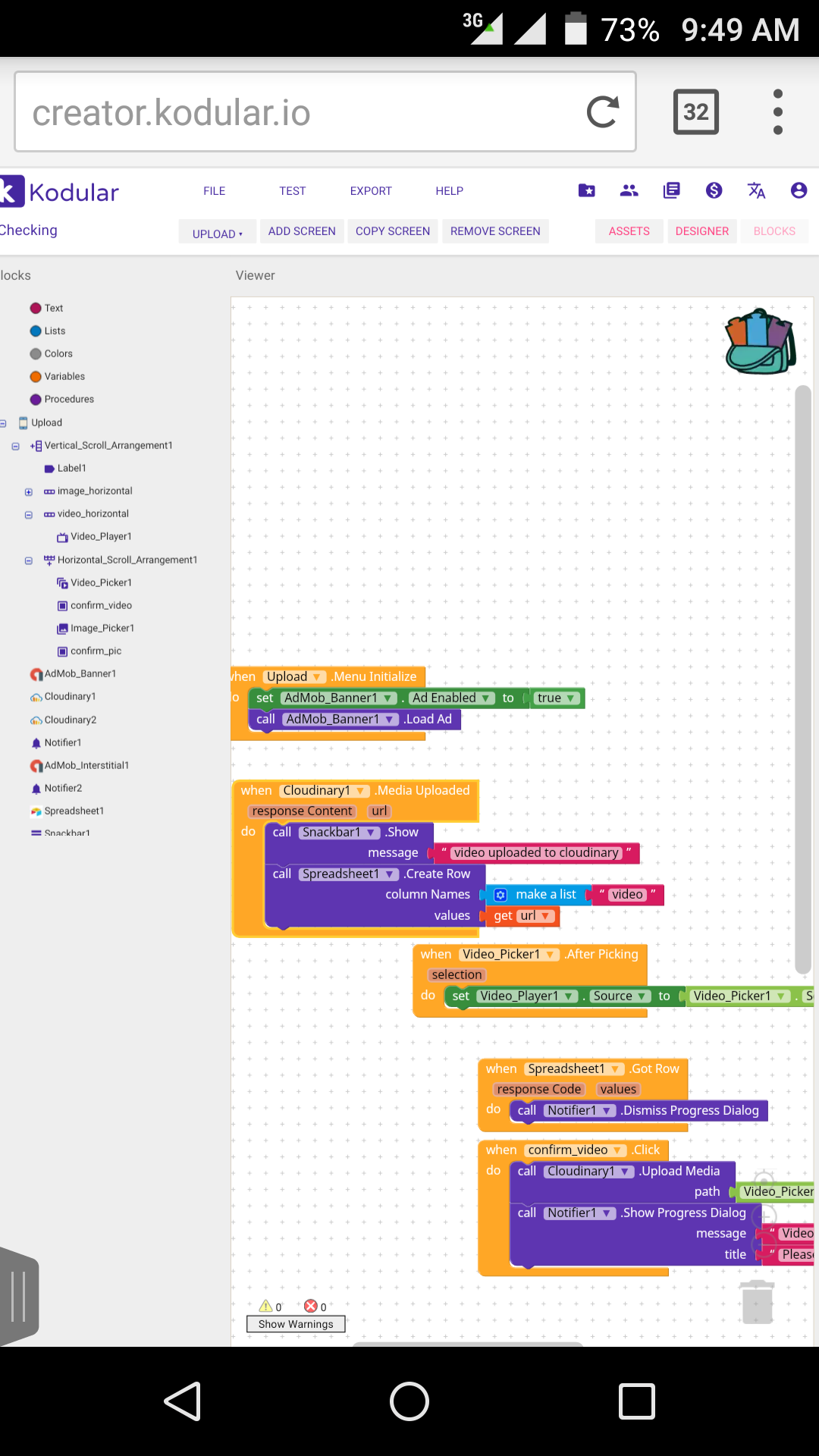Open the ASSETS manager
Image resolution: width=819 pixels, height=1456 pixels.
629,231
